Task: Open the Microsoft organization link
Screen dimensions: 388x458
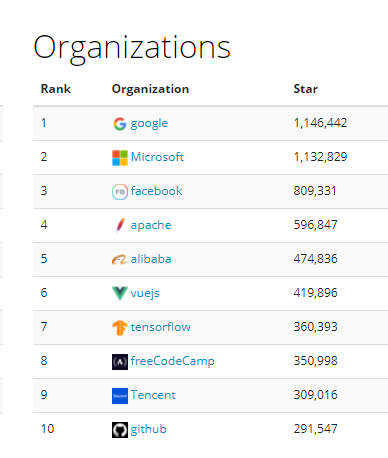Action: coord(157,157)
